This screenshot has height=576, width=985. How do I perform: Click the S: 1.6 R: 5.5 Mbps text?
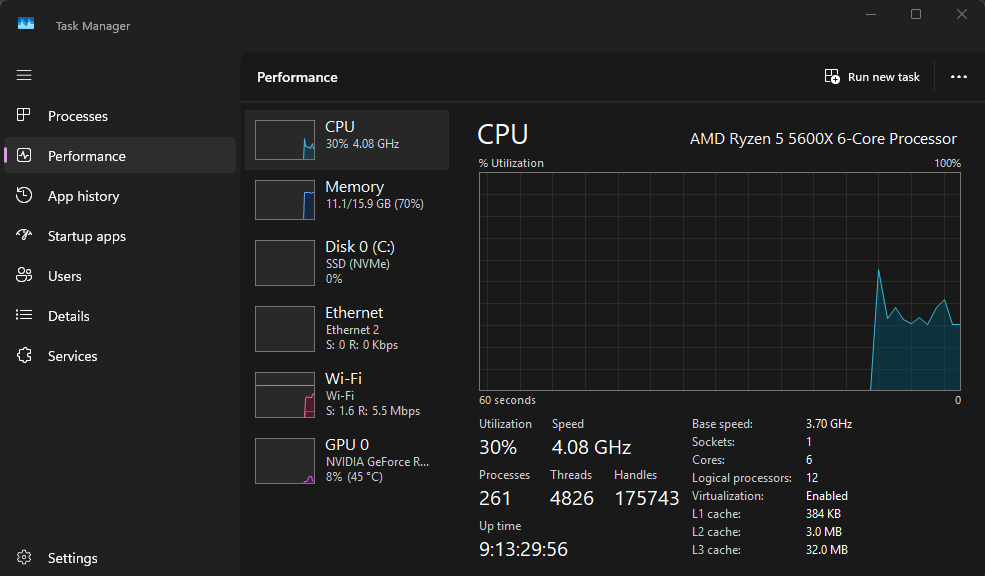click(x=373, y=411)
